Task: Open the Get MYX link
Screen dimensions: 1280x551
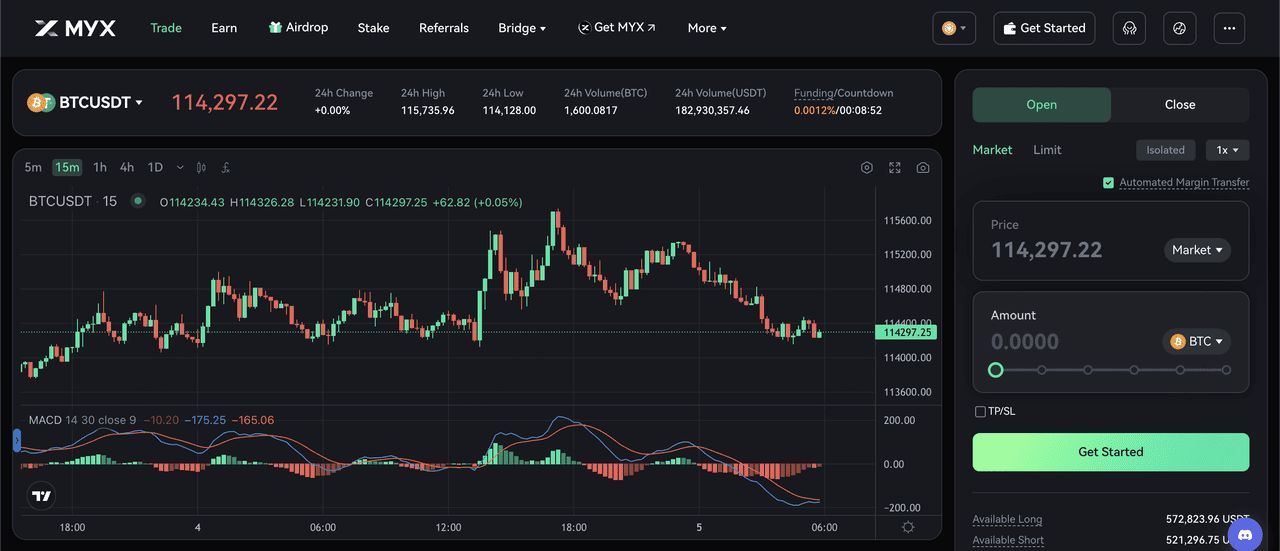Action: click(x=617, y=28)
